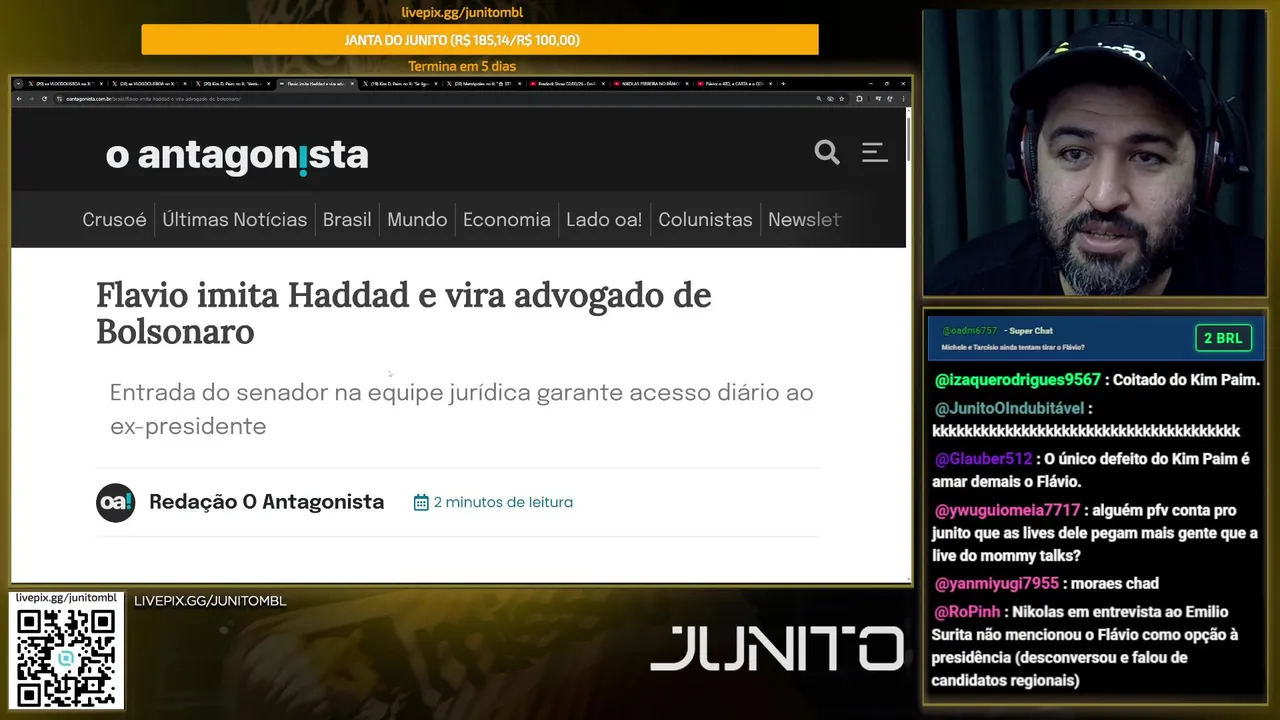The width and height of the screenshot is (1280, 720).
Task: Open the Últimas Notícias section
Action: click(x=235, y=220)
